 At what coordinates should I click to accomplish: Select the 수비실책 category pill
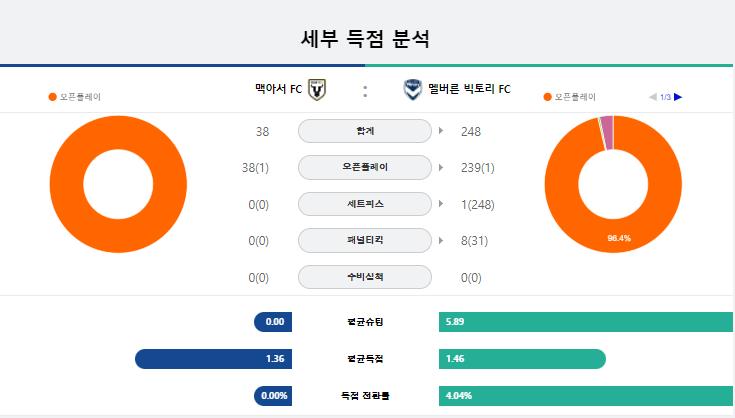(x=365, y=277)
